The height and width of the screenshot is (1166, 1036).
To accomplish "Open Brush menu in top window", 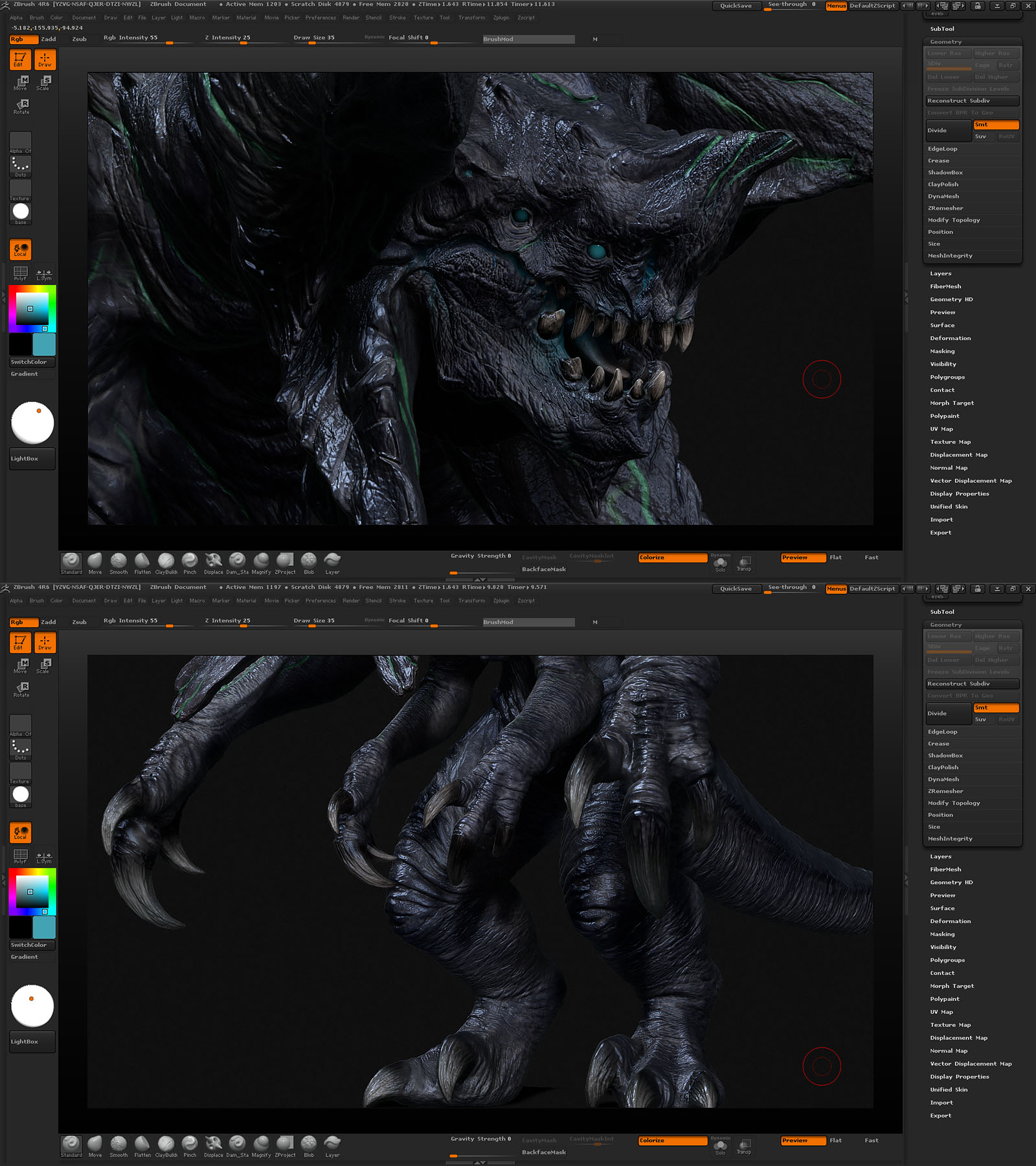I will pyautogui.click(x=37, y=18).
